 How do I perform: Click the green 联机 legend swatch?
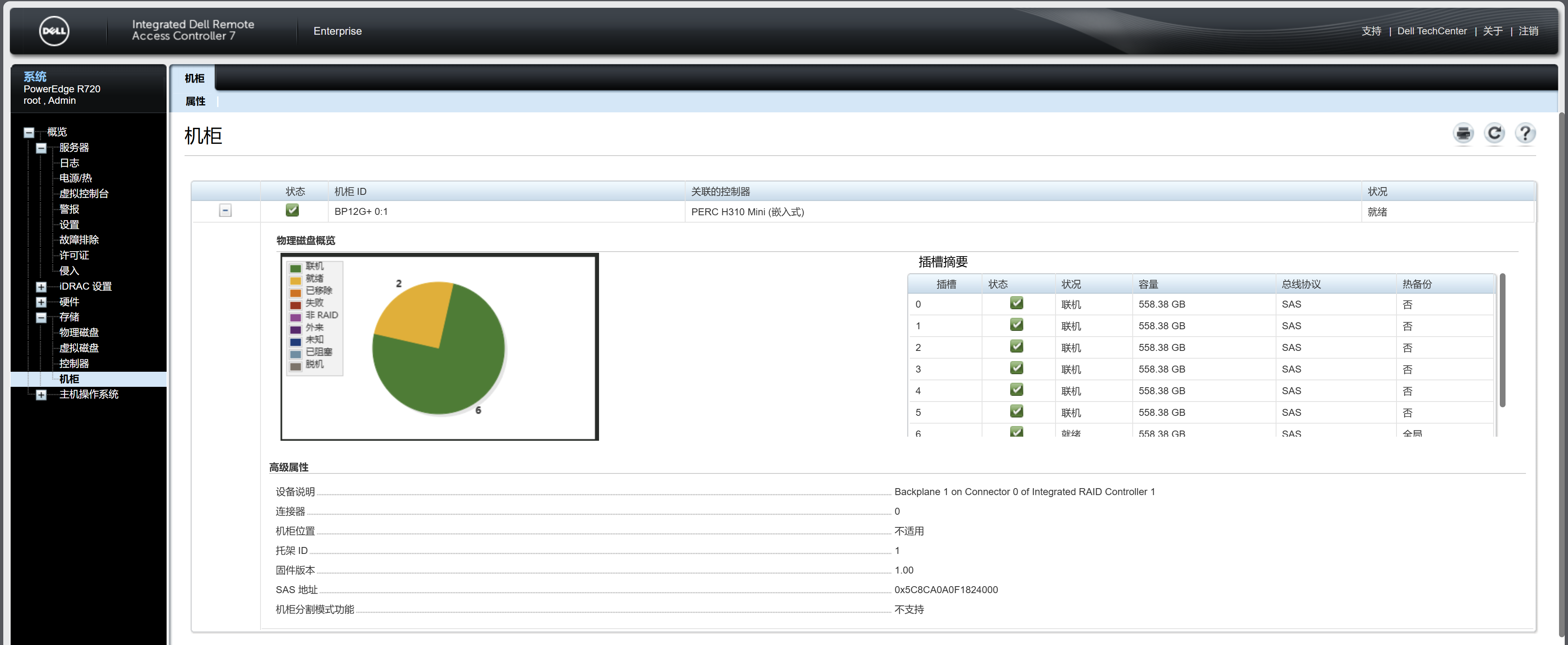click(296, 268)
